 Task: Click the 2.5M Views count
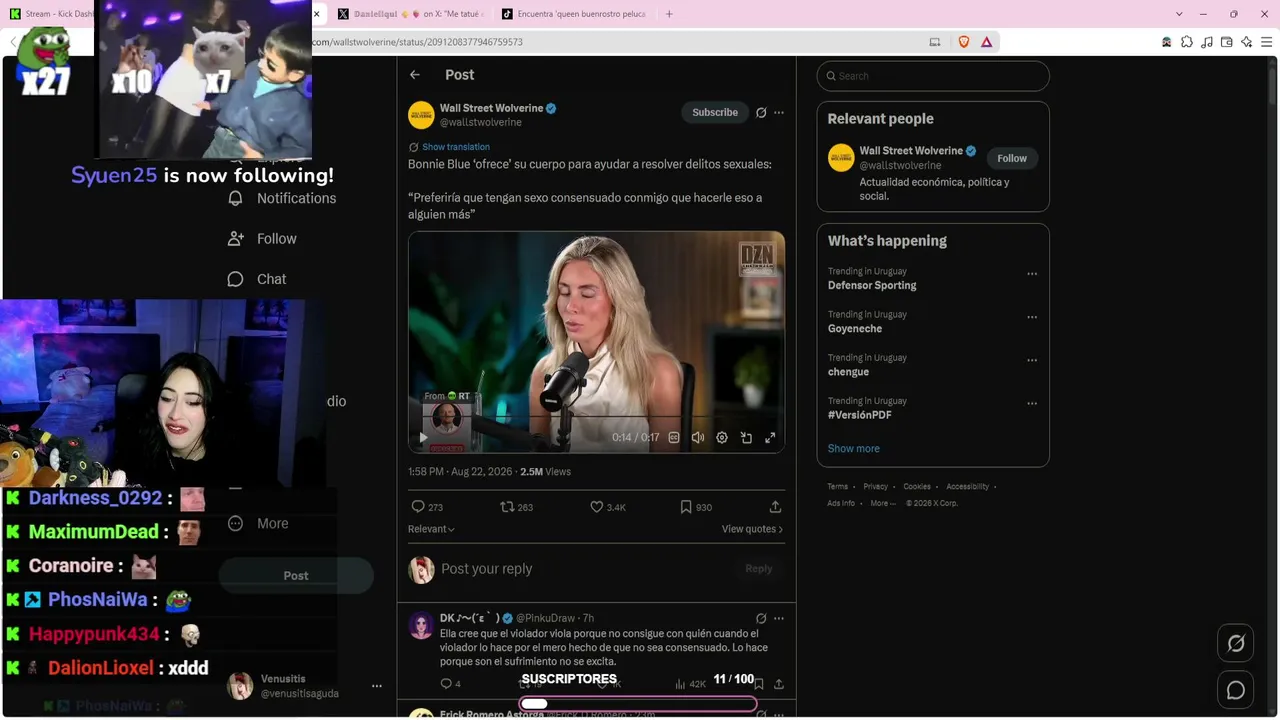(545, 472)
